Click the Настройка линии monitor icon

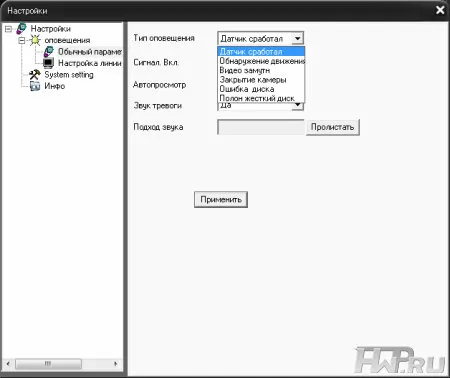(49, 63)
